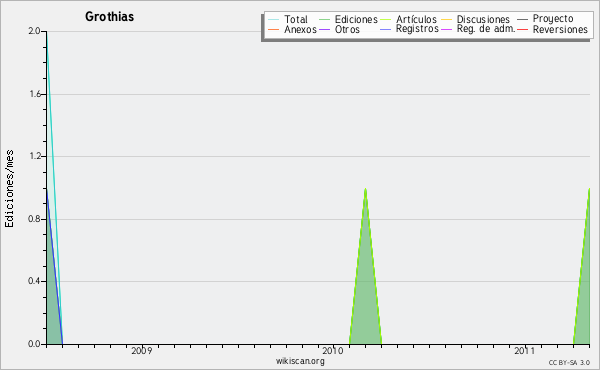Click the Artículos legend entry
The width and height of the screenshot is (600, 370).
point(408,19)
